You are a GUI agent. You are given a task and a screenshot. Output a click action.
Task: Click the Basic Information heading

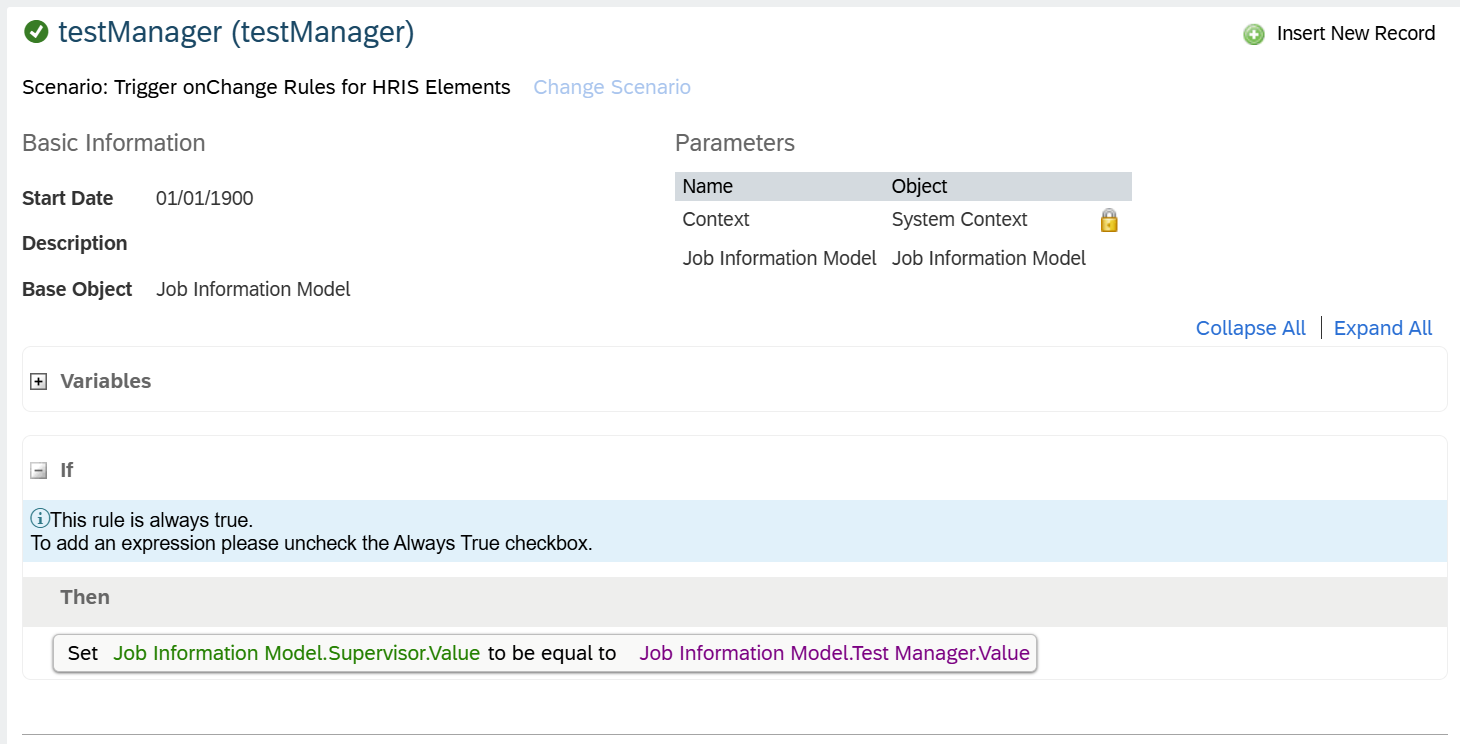(x=114, y=143)
